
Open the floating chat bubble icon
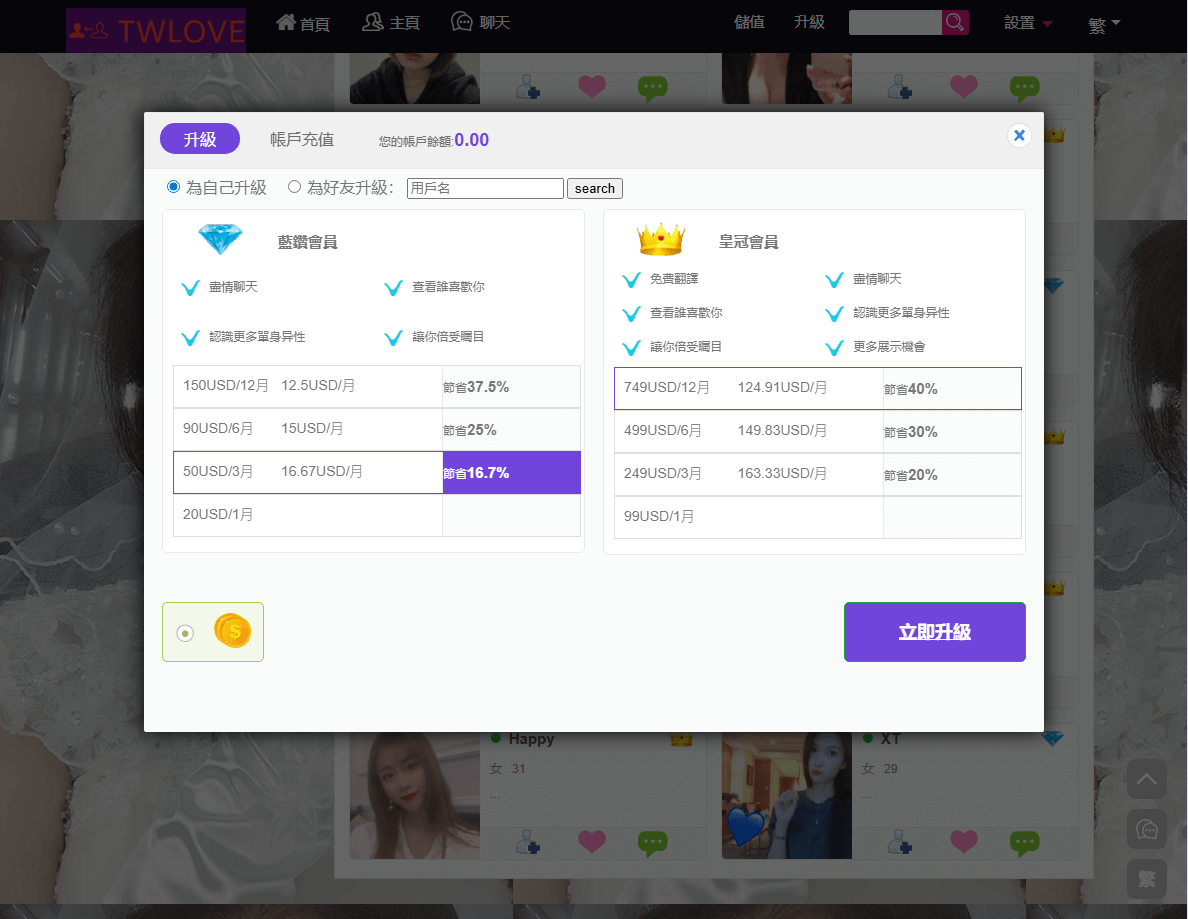pos(1146,830)
